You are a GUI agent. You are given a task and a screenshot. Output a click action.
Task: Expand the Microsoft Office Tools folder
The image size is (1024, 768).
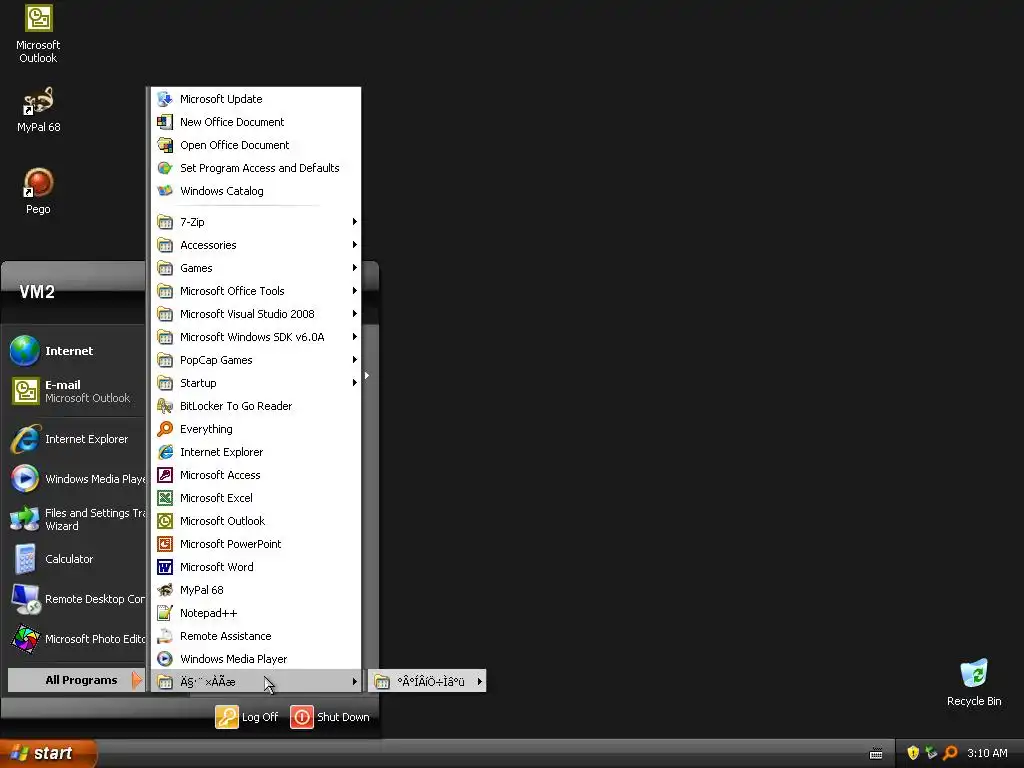click(x=255, y=291)
